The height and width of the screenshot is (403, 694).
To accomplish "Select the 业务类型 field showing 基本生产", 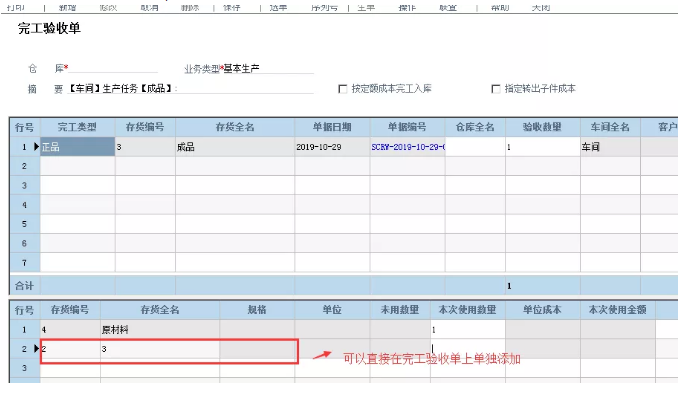I will pos(268,69).
